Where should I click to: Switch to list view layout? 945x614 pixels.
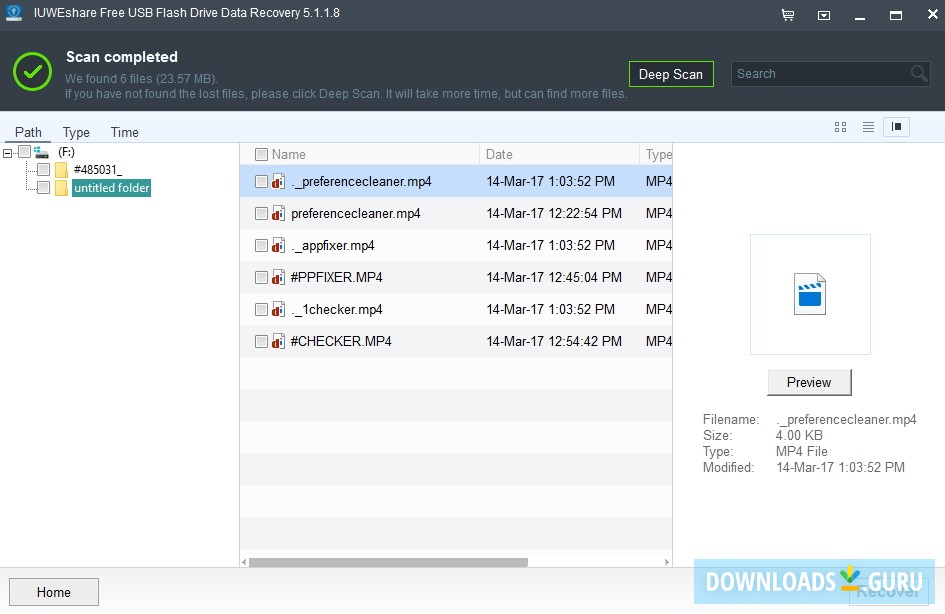(x=867, y=127)
